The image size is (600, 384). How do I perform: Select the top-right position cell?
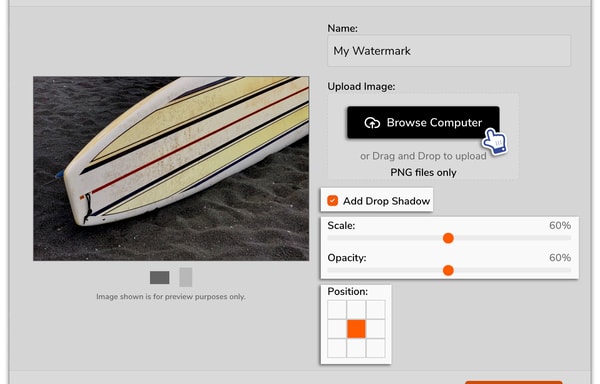[x=375, y=310]
